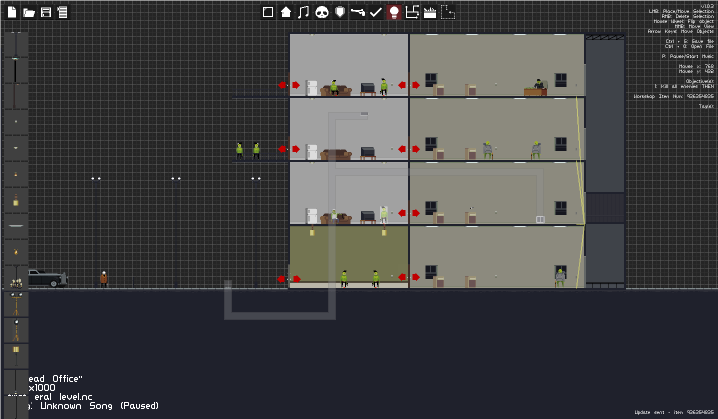
Task: Select the left hanging lamp in green room
Action: pyautogui.click(x=312, y=231)
